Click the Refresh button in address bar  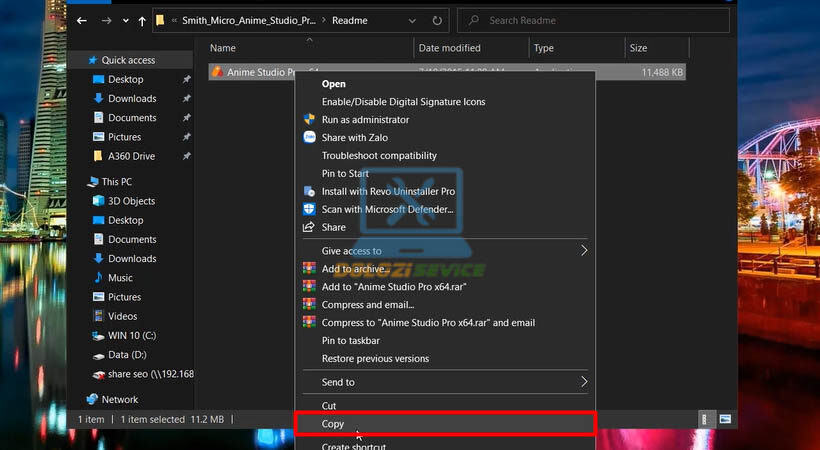437,20
